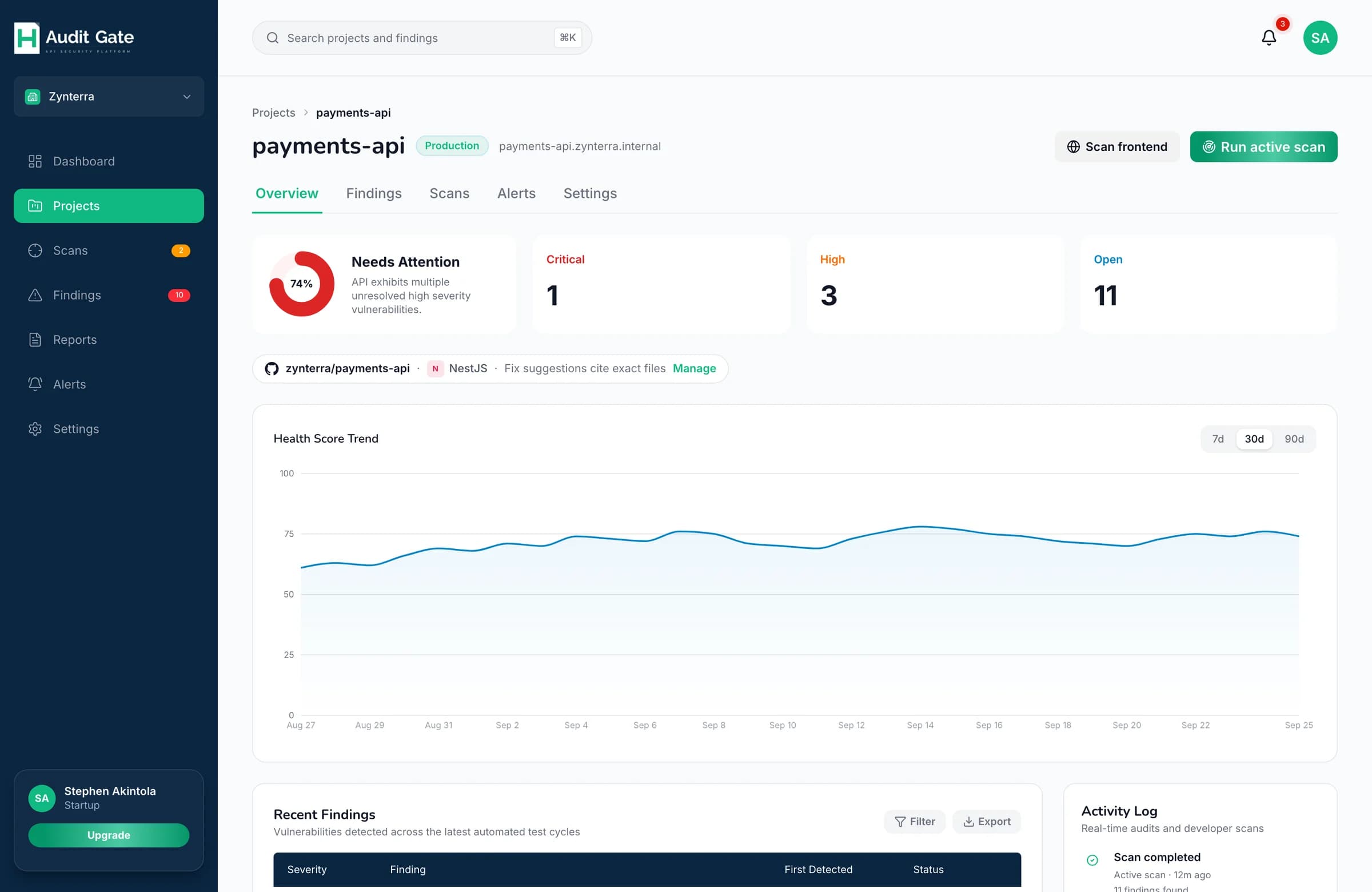Click the Open findings count card
1372x892 pixels.
1209,284
